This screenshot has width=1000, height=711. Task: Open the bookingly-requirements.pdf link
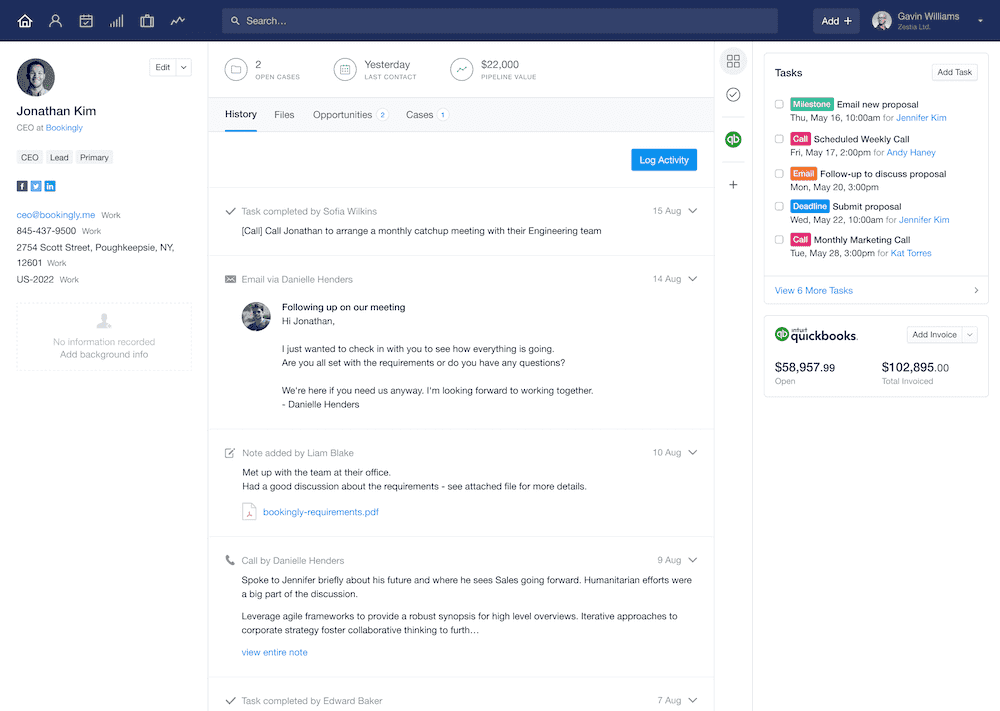(321, 512)
